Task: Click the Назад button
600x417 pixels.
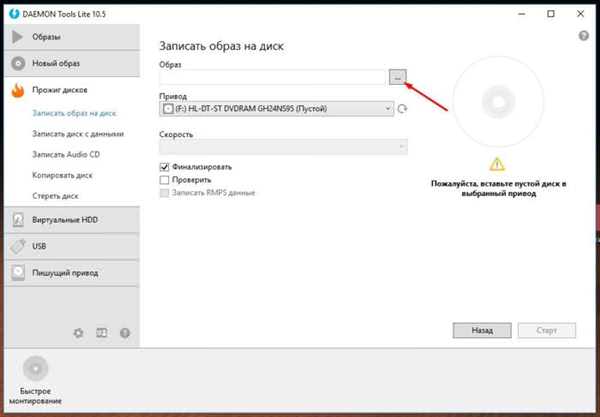Action: [482, 331]
